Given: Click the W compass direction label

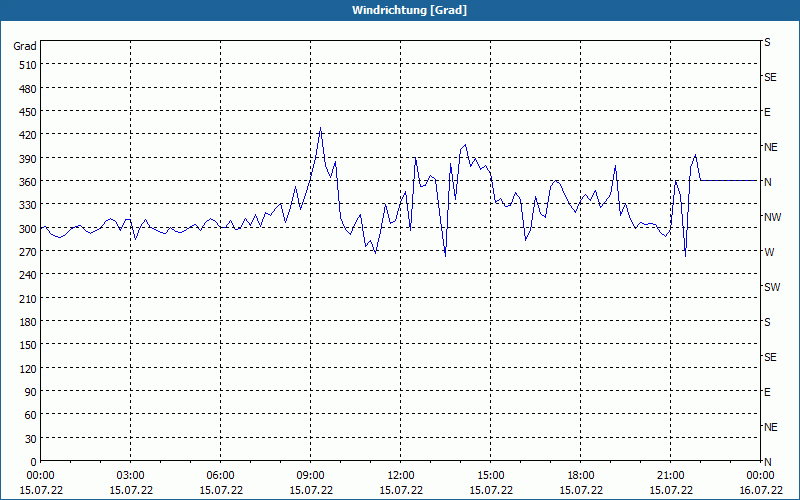Looking at the screenshot, I should tap(769, 252).
